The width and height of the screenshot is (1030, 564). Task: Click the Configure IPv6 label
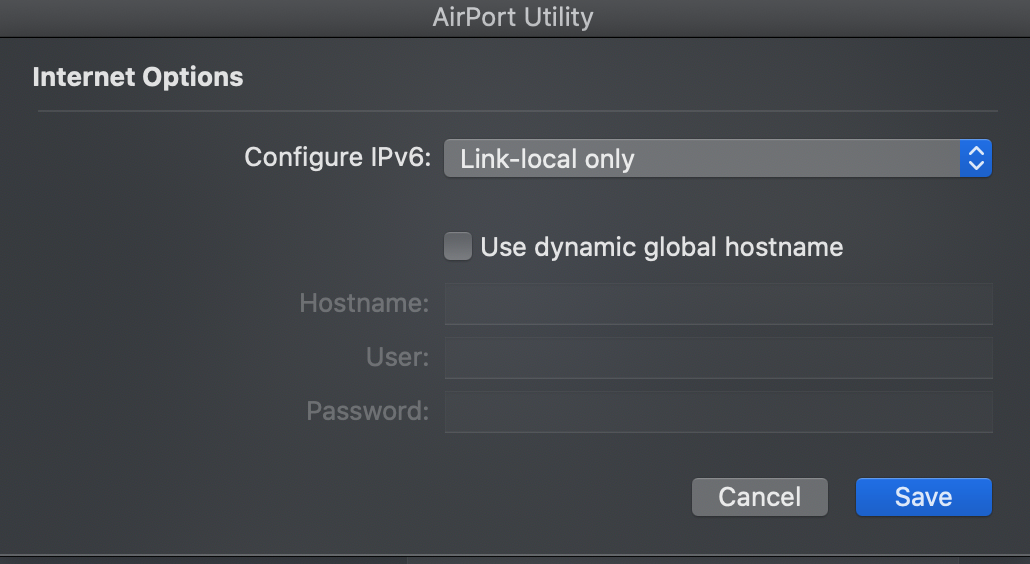[337, 157]
